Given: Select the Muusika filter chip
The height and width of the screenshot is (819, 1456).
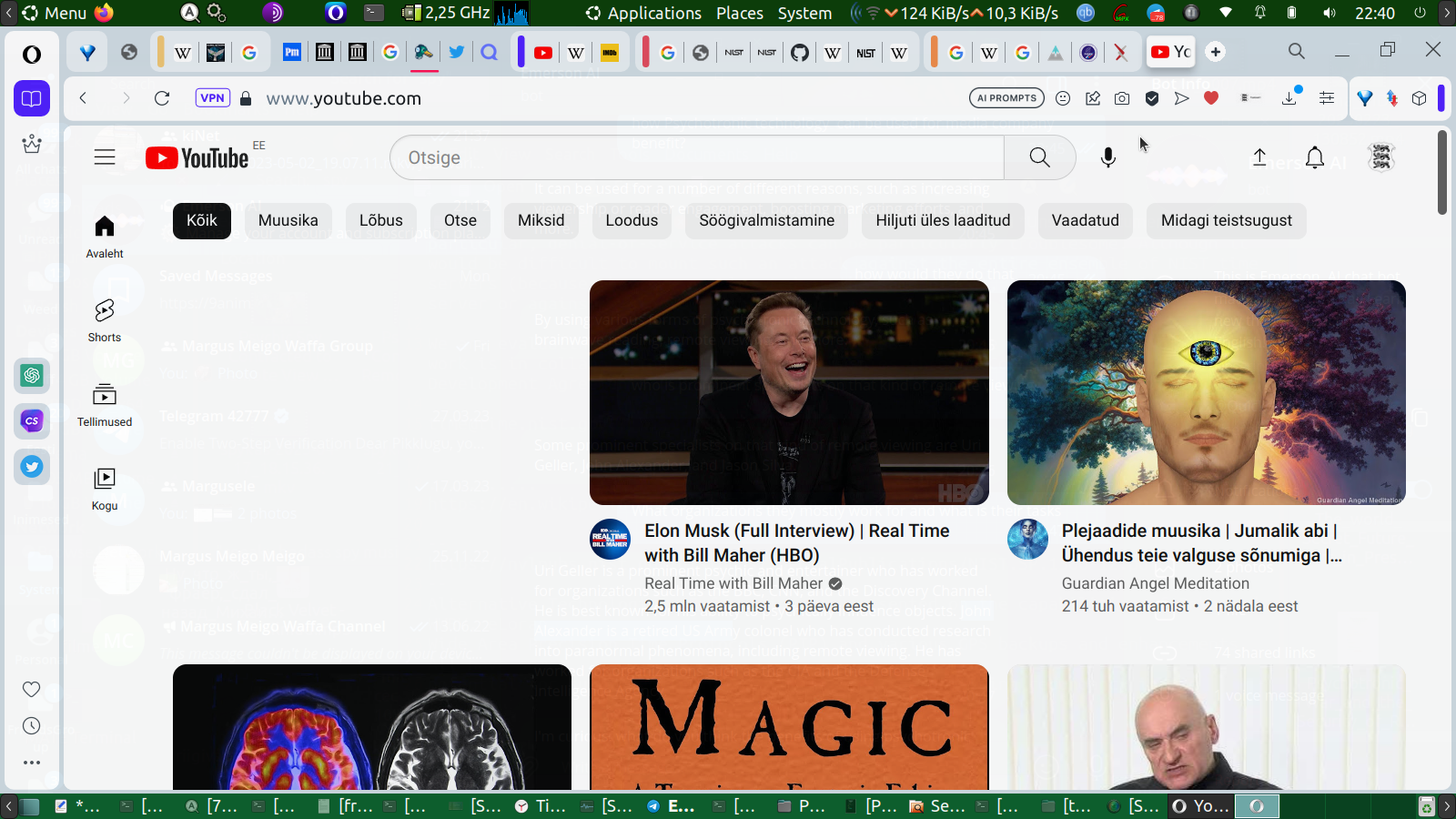Looking at the screenshot, I should click(288, 220).
